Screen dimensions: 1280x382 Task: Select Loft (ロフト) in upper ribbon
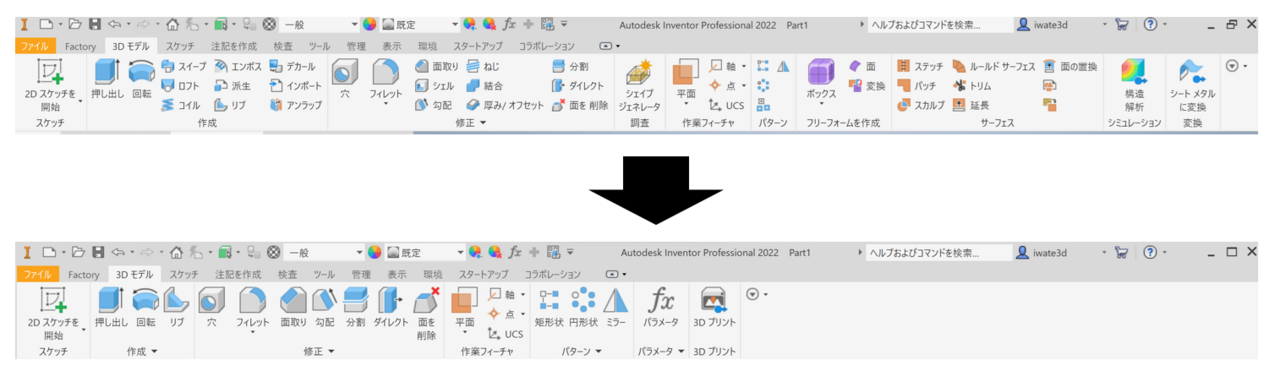(180, 86)
